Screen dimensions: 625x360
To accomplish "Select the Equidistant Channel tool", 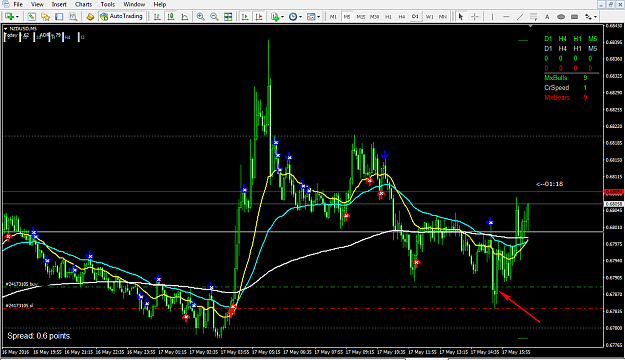I will (x=533, y=17).
